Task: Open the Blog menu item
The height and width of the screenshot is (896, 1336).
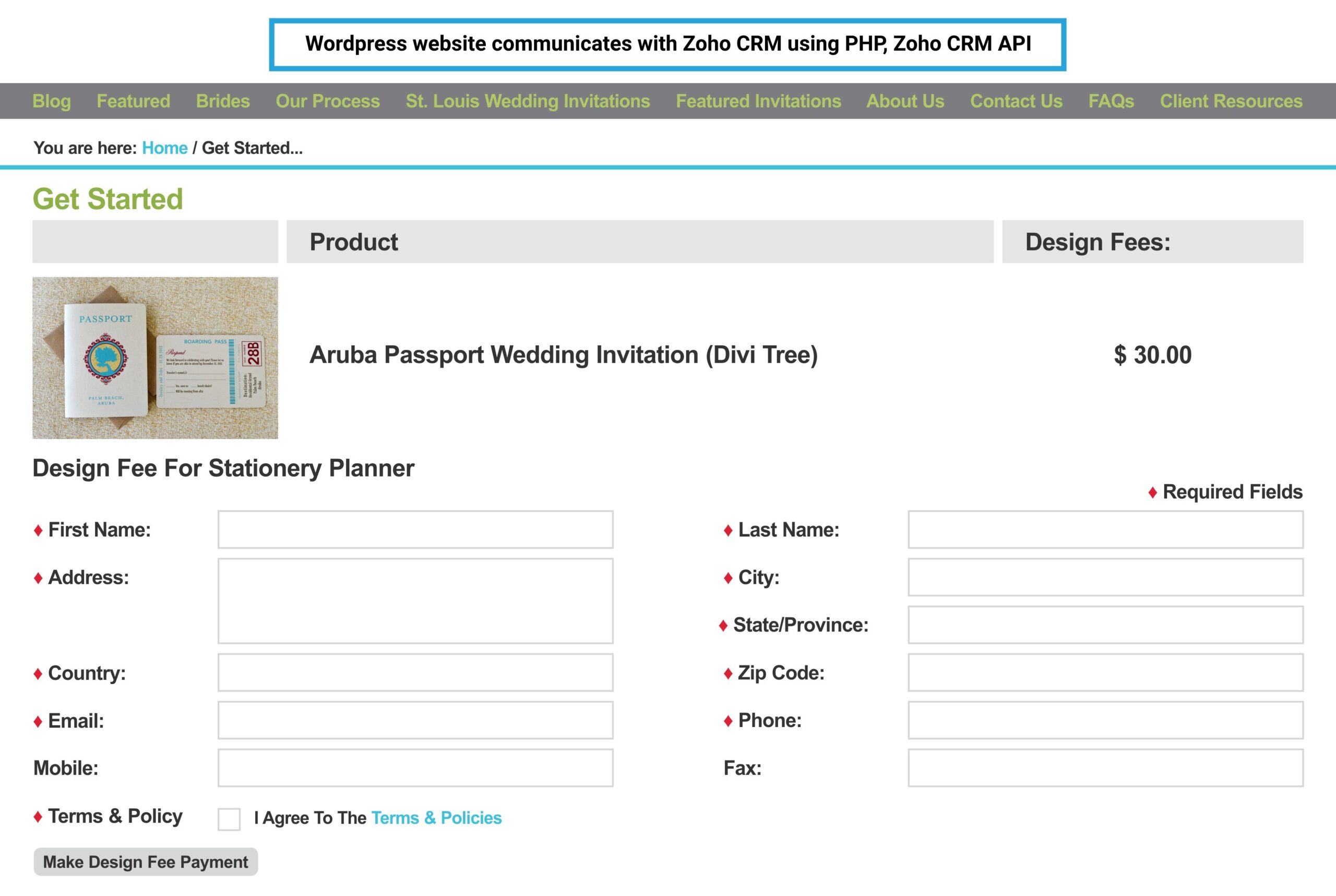Action: 52,101
